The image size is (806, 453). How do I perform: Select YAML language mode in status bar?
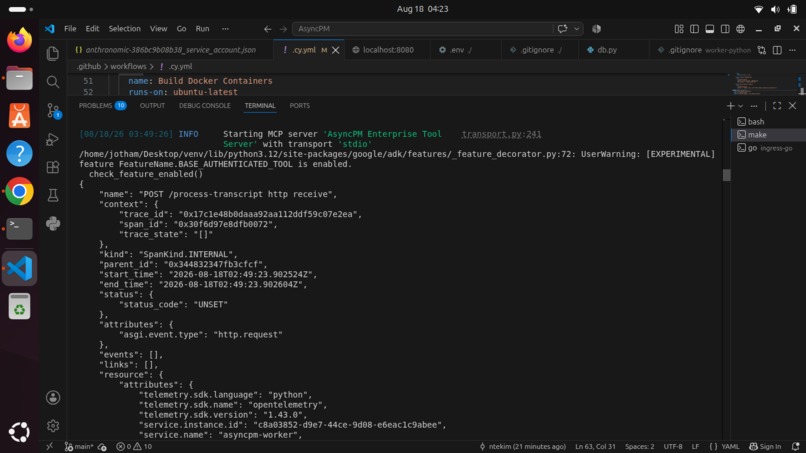tap(730, 446)
